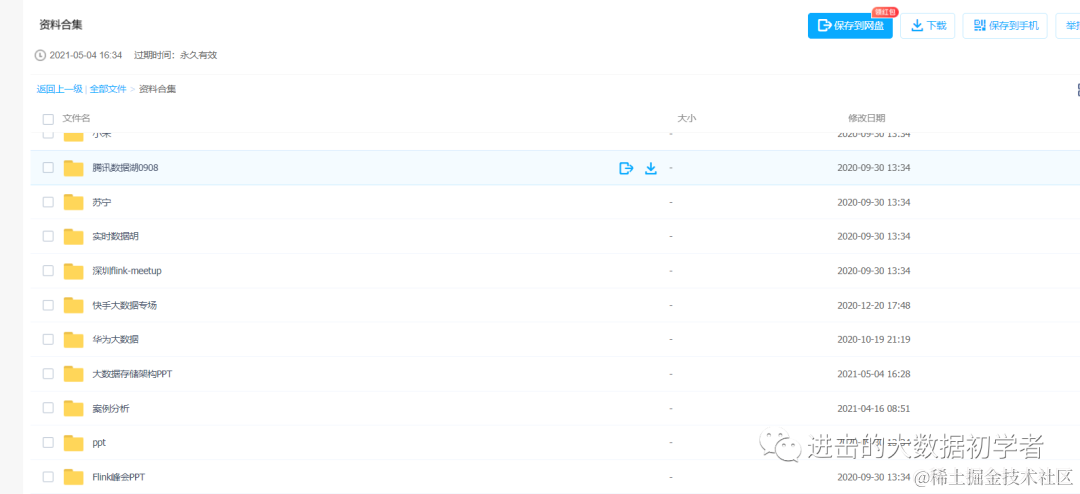Viewport: 1080px width, 494px height.
Task: Click 资料合集 page title
Action: point(61,25)
